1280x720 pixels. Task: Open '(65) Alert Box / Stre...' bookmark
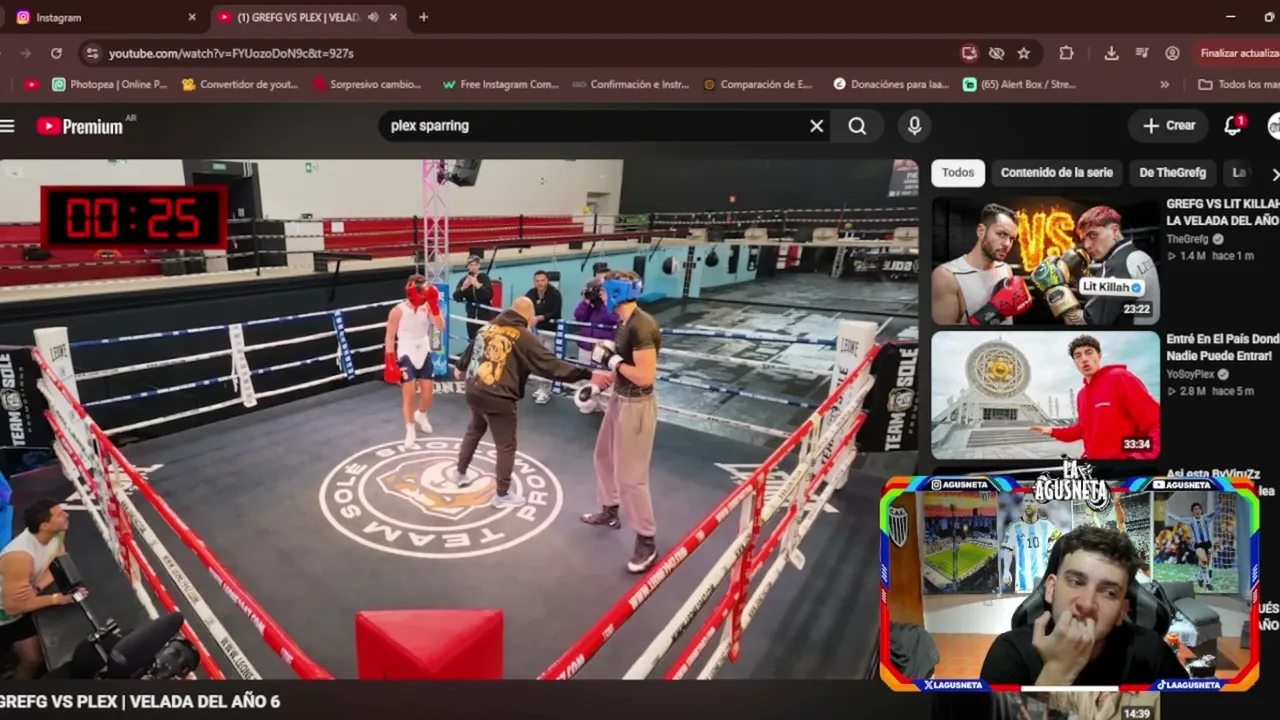click(1019, 85)
